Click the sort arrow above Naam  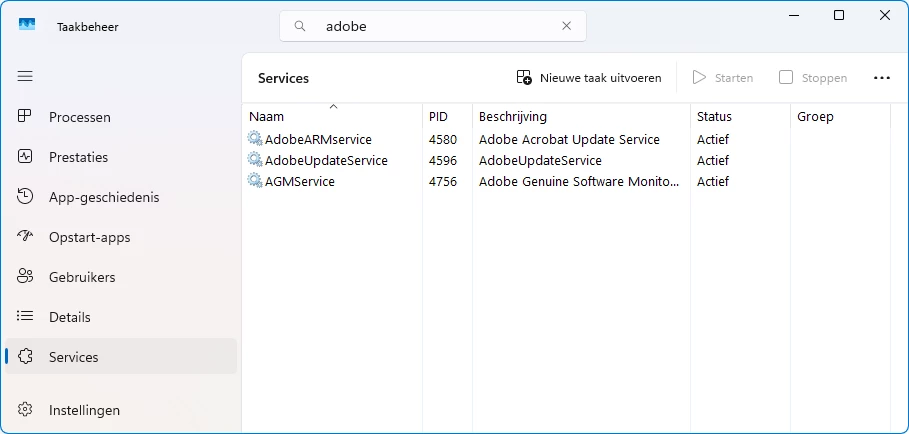(333, 107)
